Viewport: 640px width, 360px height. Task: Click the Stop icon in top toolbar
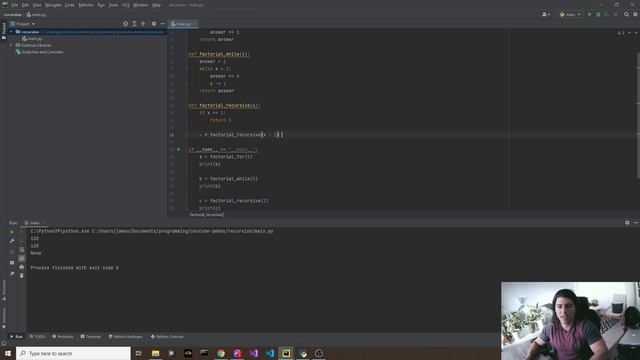coord(616,15)
